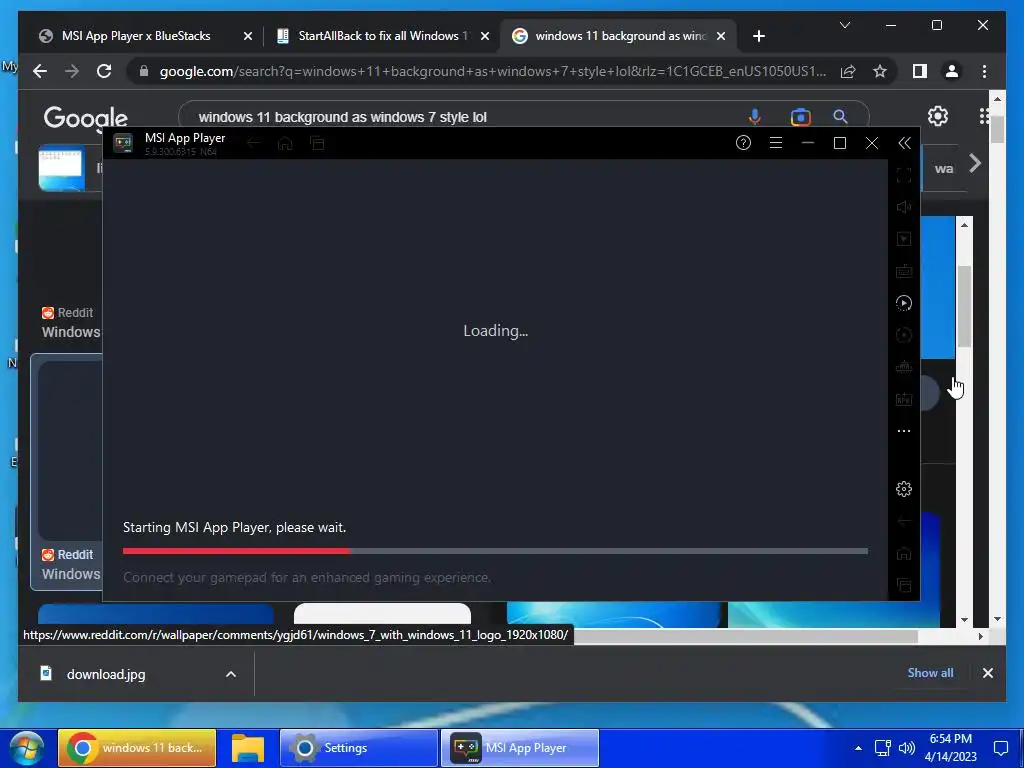Open keyboard controls icon in MSI sidebar
The image size is (1024, 768).
904,271
